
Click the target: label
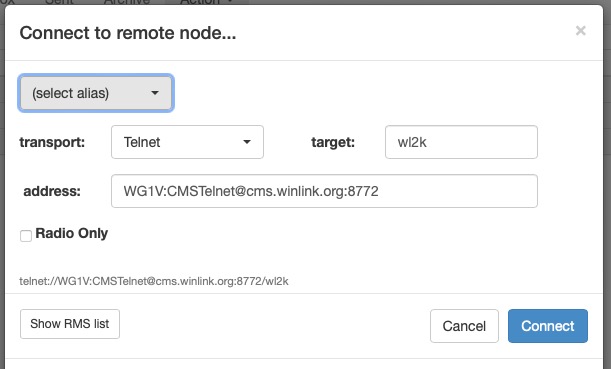[x=333, y=142]
